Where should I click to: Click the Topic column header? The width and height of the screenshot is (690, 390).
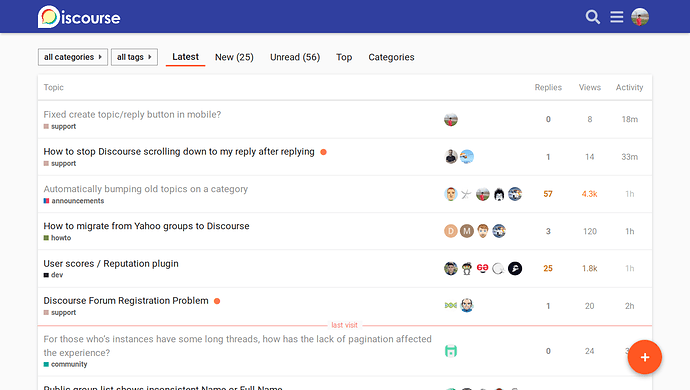pos(54,87)
